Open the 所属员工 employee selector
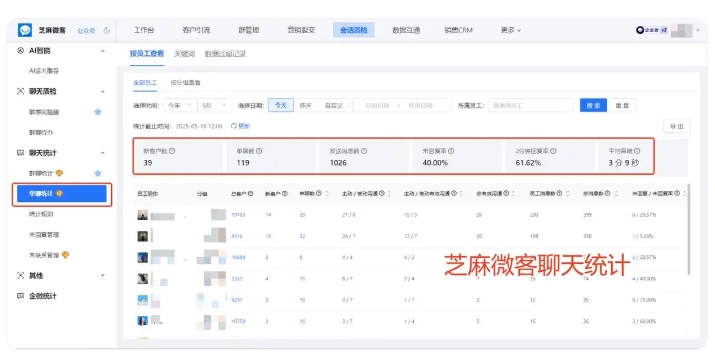Screen dimensions: 715x361 coord(531,105)
